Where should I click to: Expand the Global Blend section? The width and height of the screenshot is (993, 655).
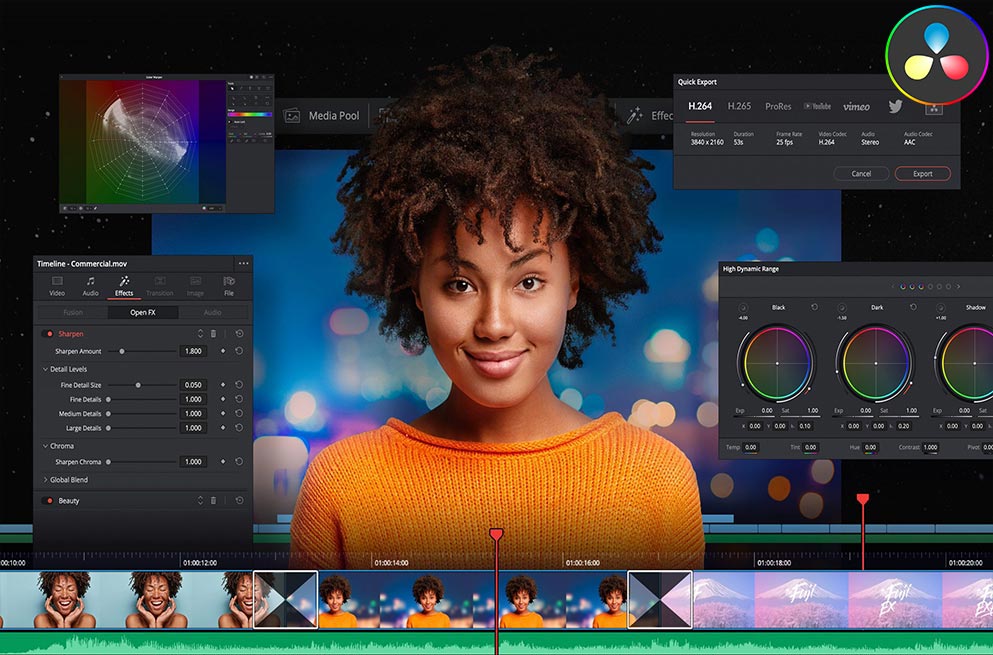45,480
